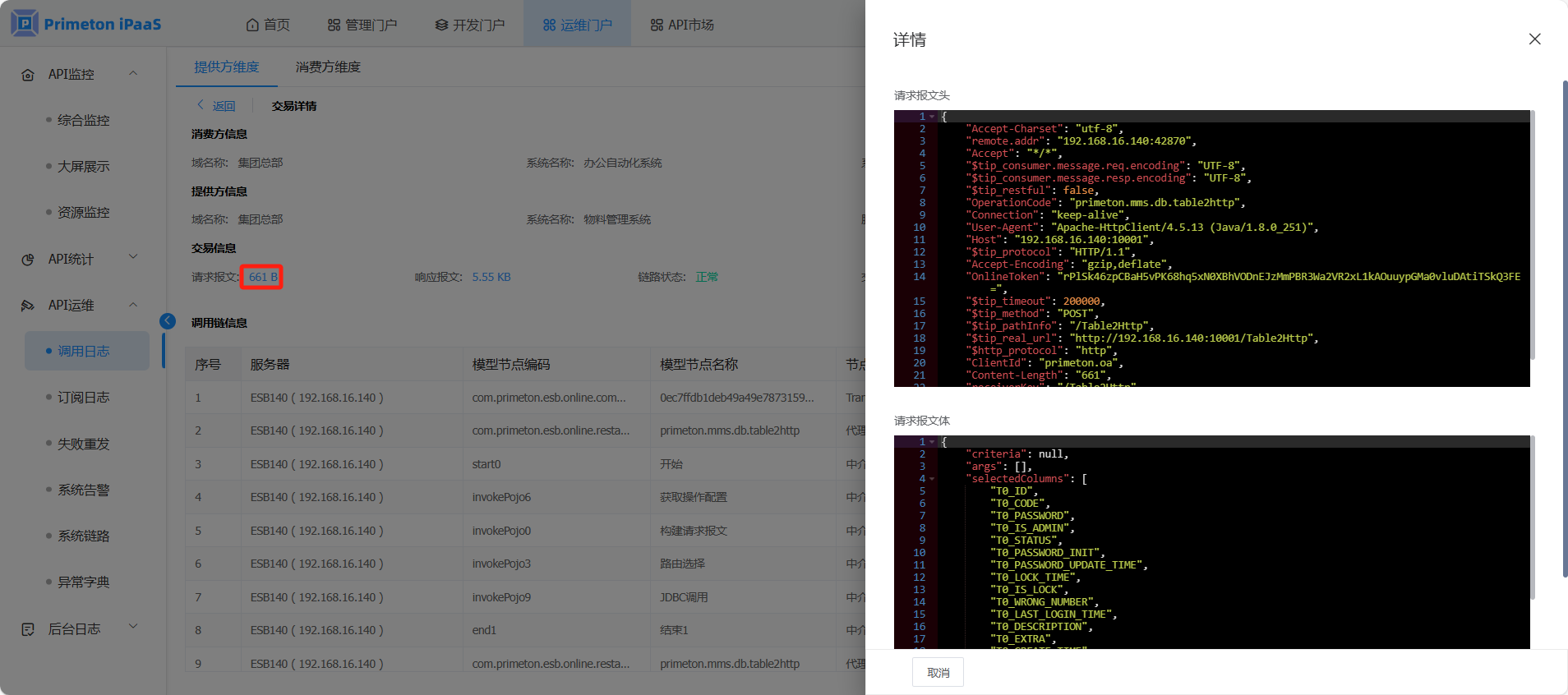Select 订阅日志 in the sidebar

(x=83, y=398)
